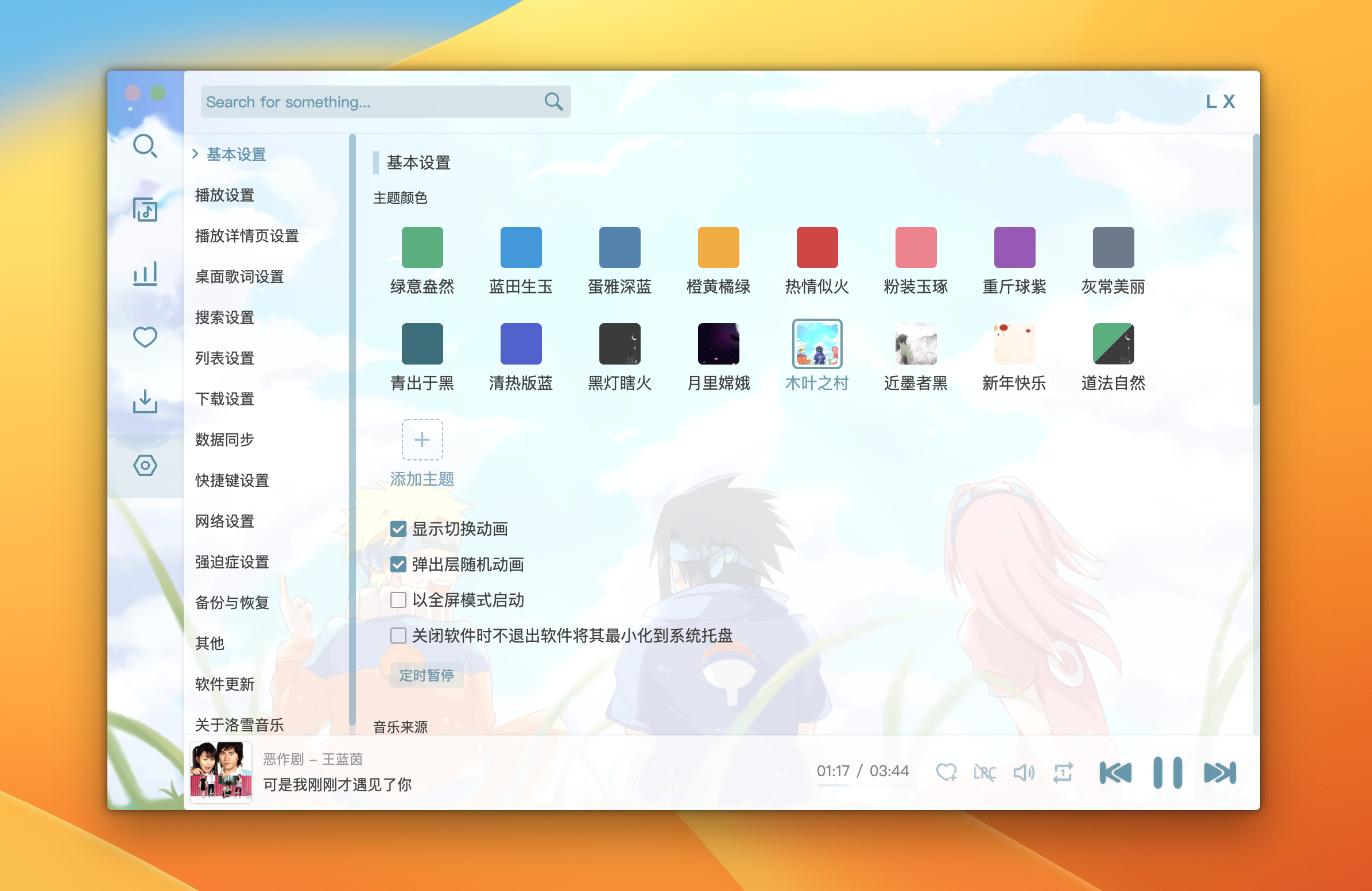Viewport: 1372px width, 891px height.
Task: Click the 定时暂停 button
Action: (427, 675)
